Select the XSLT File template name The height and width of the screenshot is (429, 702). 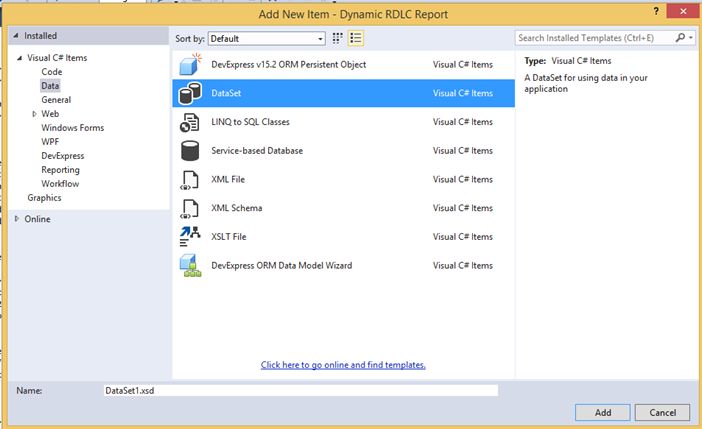(x=228, y=236)
